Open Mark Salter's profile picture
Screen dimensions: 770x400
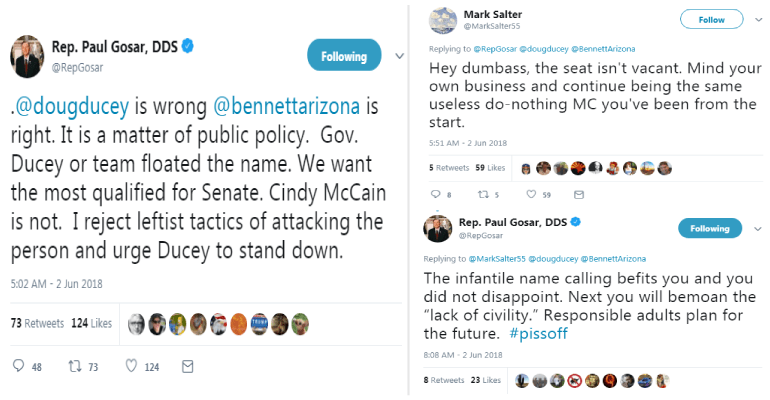coord(444,20)
